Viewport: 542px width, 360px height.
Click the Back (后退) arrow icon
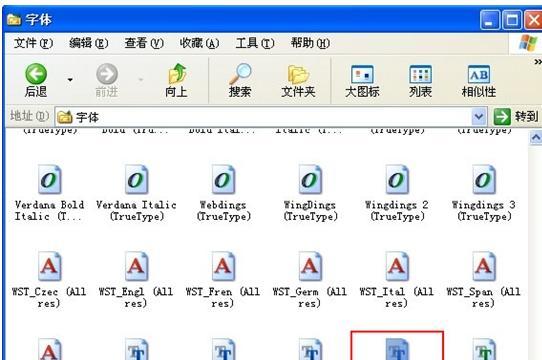(36, 74)
